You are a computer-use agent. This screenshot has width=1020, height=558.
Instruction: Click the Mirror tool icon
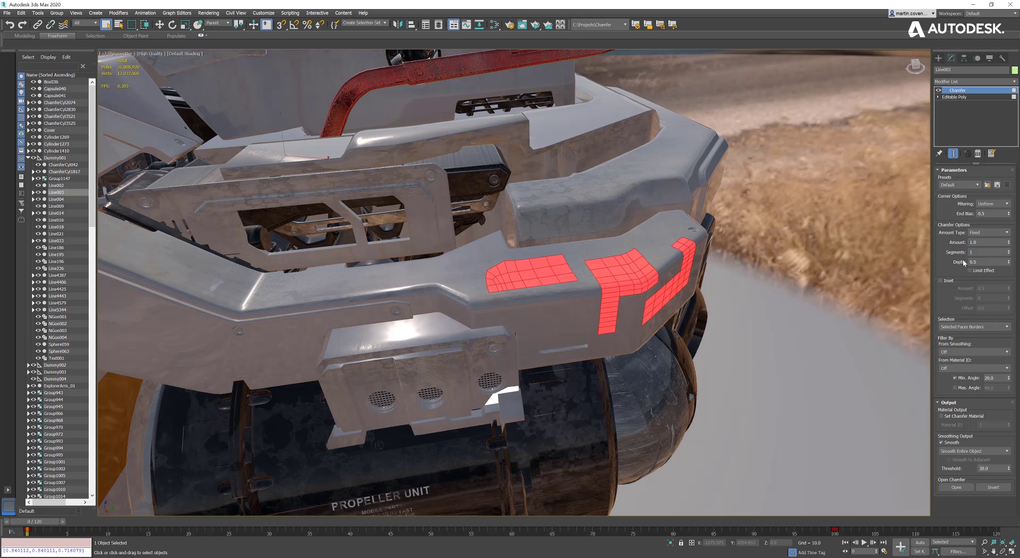point(397,25)
